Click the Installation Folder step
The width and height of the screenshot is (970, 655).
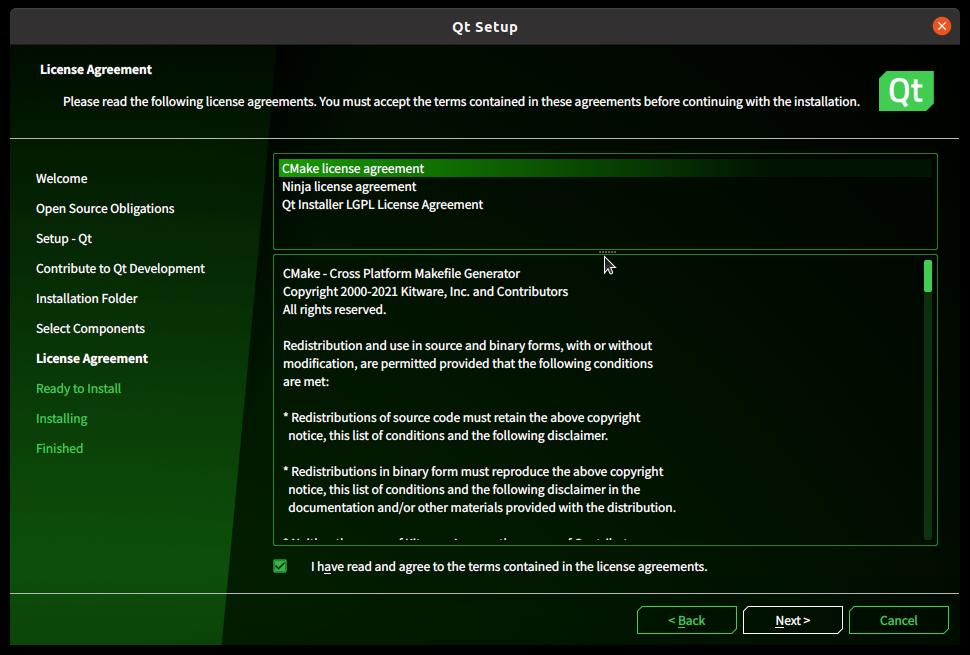pos(87,298)
